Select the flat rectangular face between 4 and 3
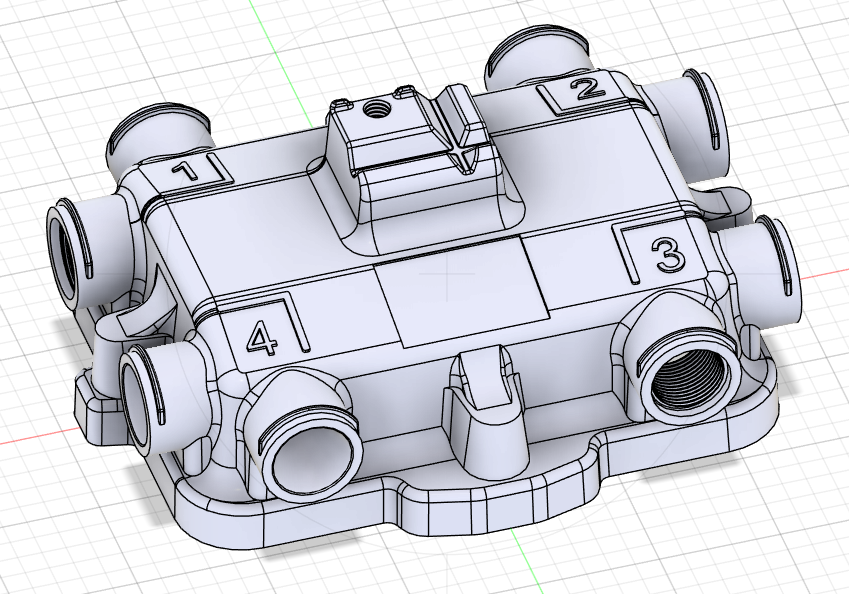The width and height of the screenshot is (849, 594). (x=462, y=292)
